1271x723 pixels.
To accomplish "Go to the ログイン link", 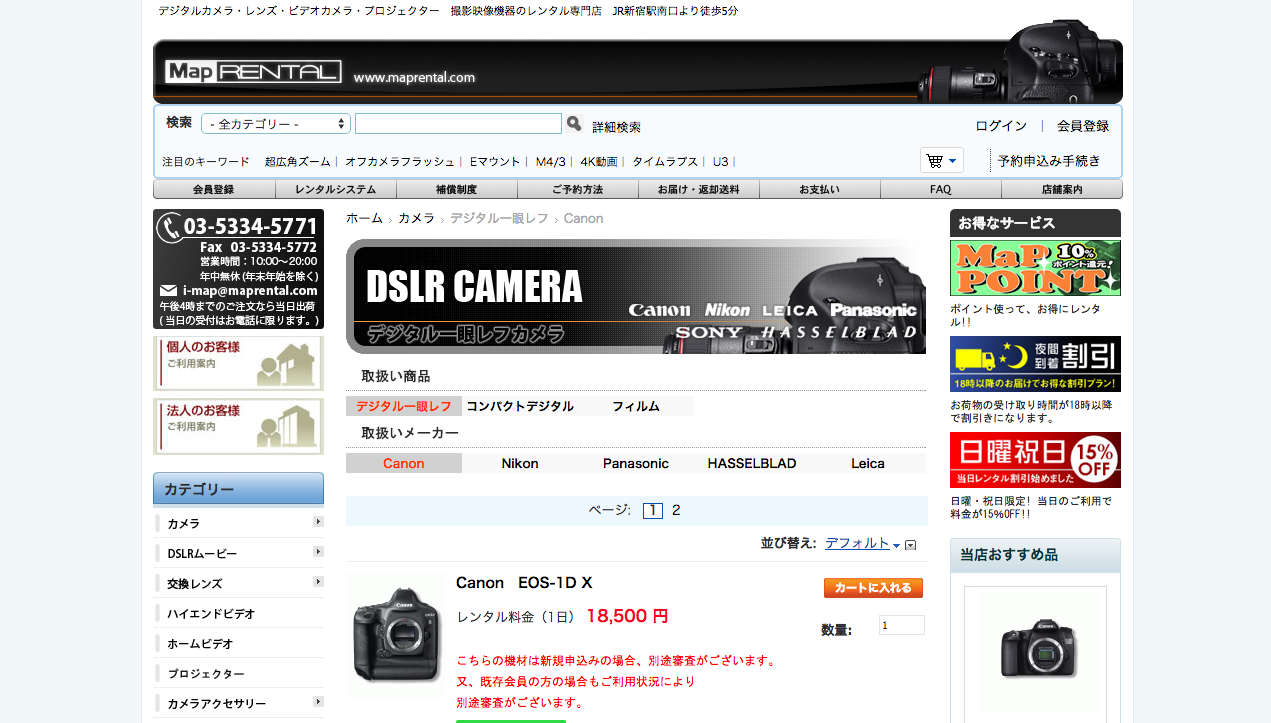I will point(1001,126).
